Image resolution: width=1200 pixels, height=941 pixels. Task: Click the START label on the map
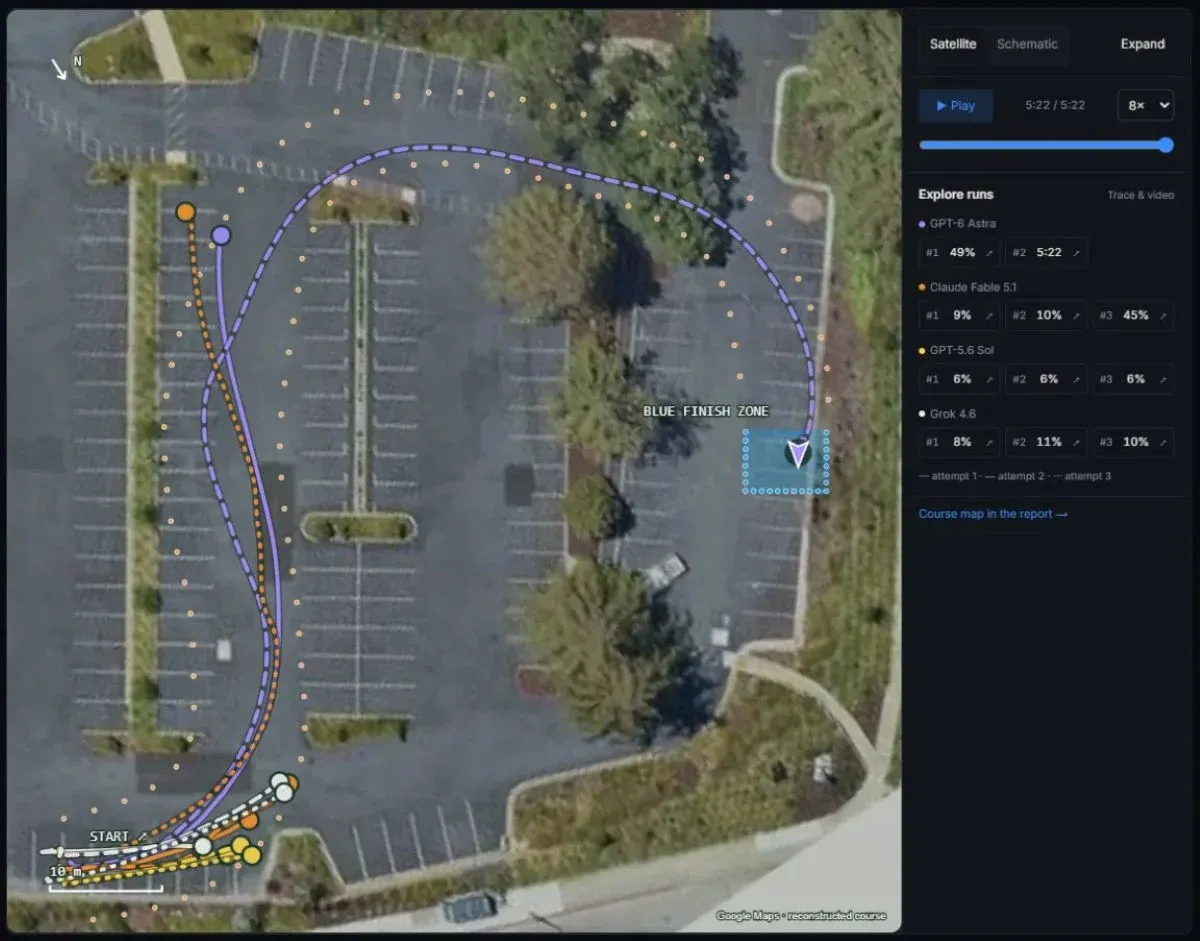(109, 836)
